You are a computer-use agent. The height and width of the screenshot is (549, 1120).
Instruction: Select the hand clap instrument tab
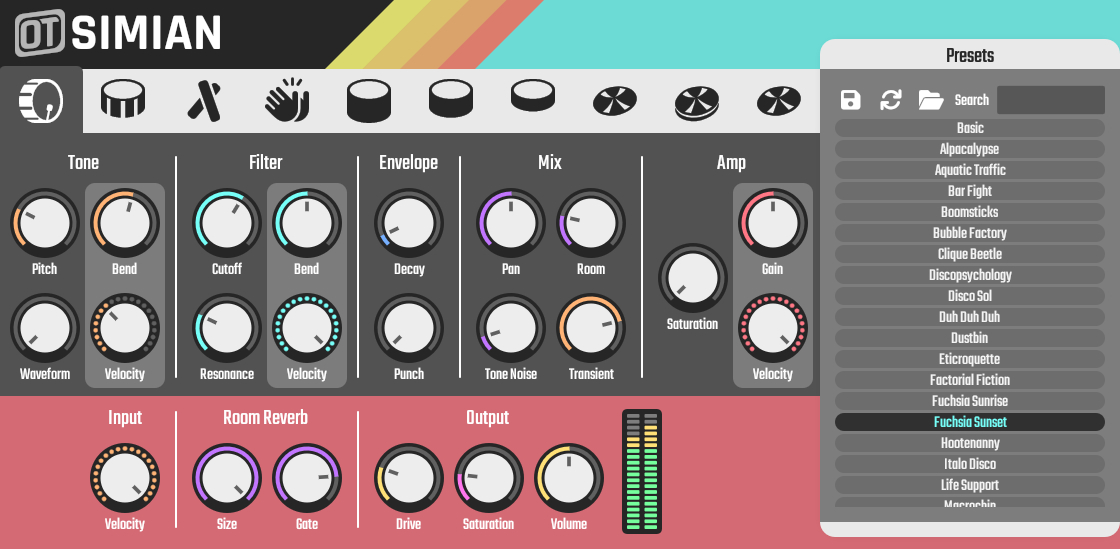click(287, 101)
